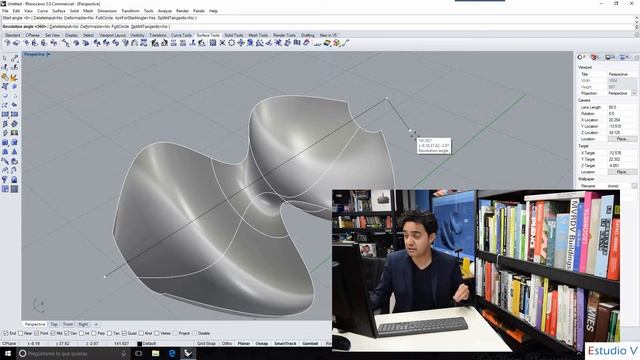
Task: Click SplitAtTangents=No in Revolution angle prompt
Action: (150, 27)
